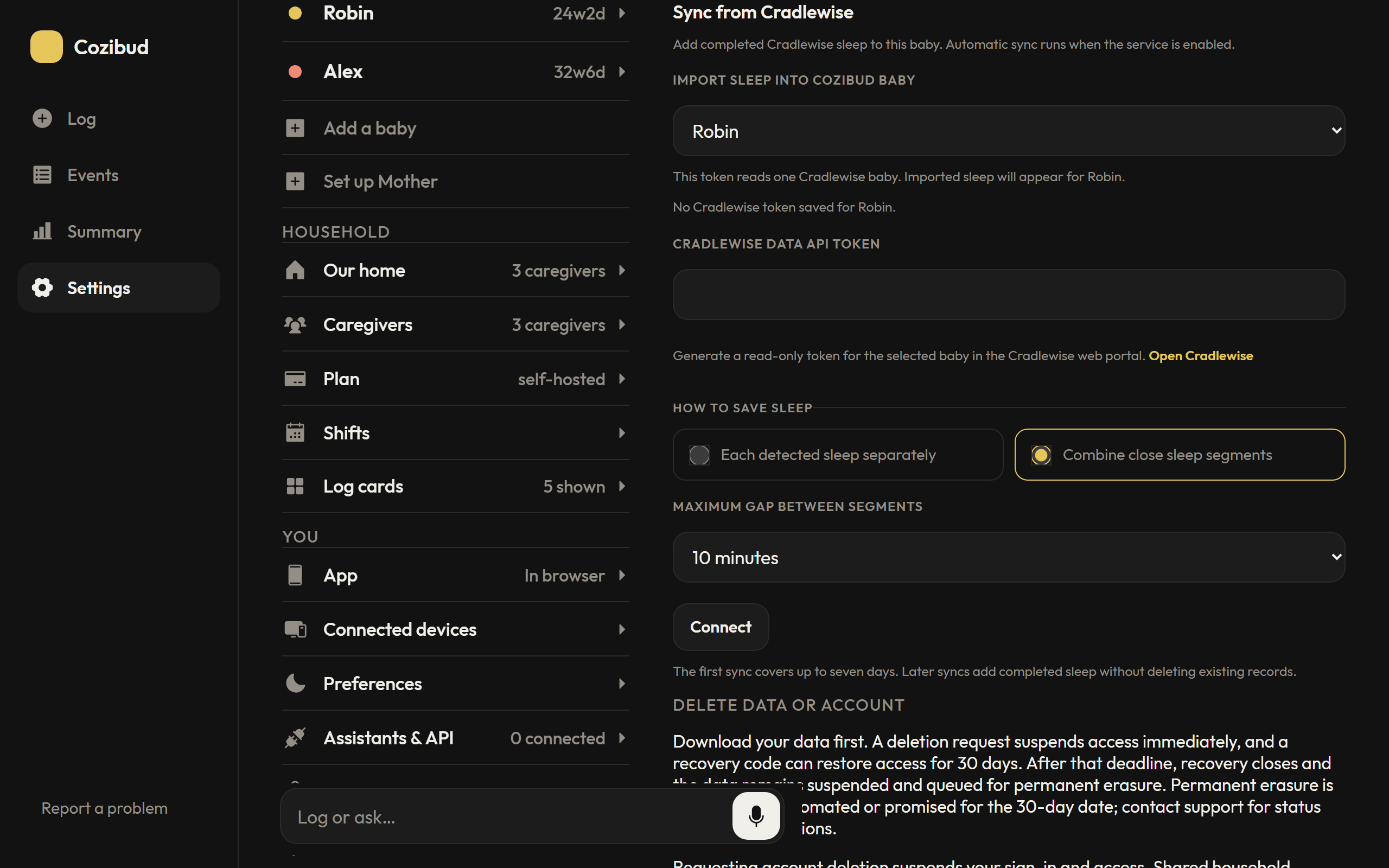Click the Our home house icon

pos(295,270)
